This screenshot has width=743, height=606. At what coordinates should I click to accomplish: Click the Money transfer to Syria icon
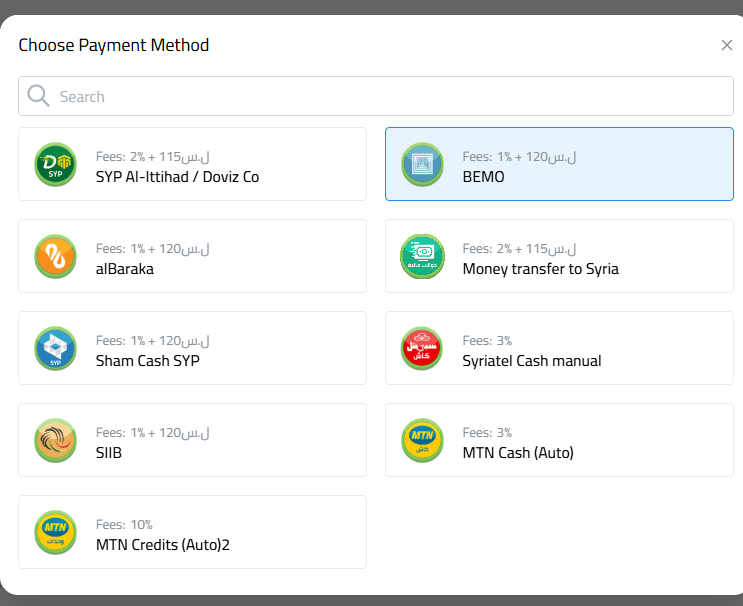pyautogui.click(x=422, y=256)
